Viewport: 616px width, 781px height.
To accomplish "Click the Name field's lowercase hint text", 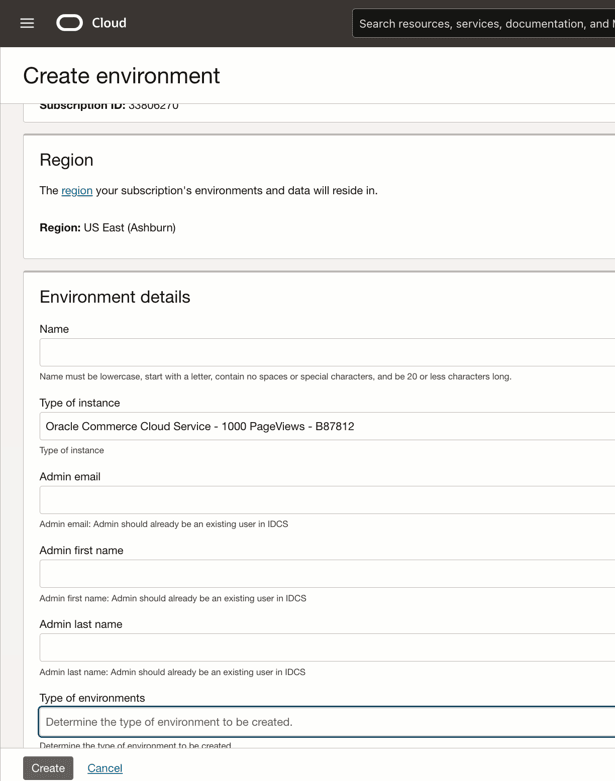I will (275, 377).
